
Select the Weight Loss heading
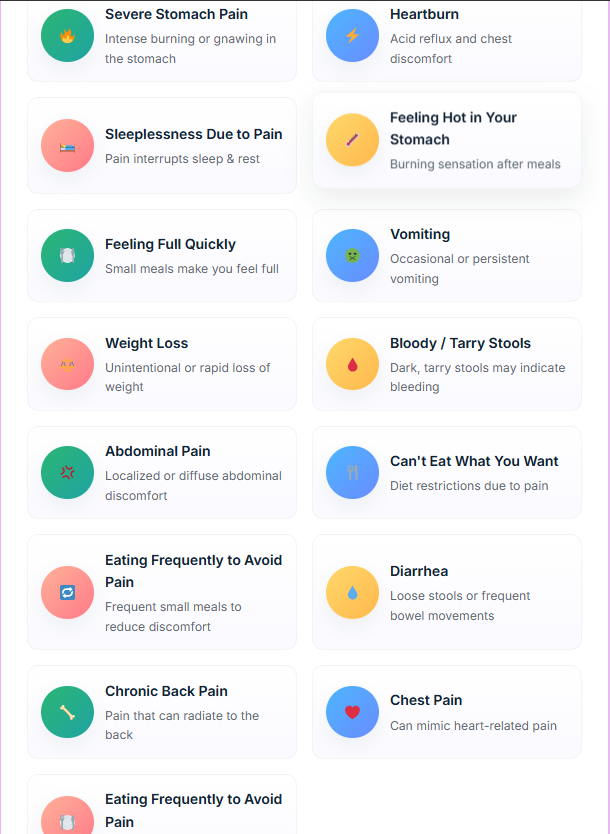pyautogui.click(x=146, y=343)
